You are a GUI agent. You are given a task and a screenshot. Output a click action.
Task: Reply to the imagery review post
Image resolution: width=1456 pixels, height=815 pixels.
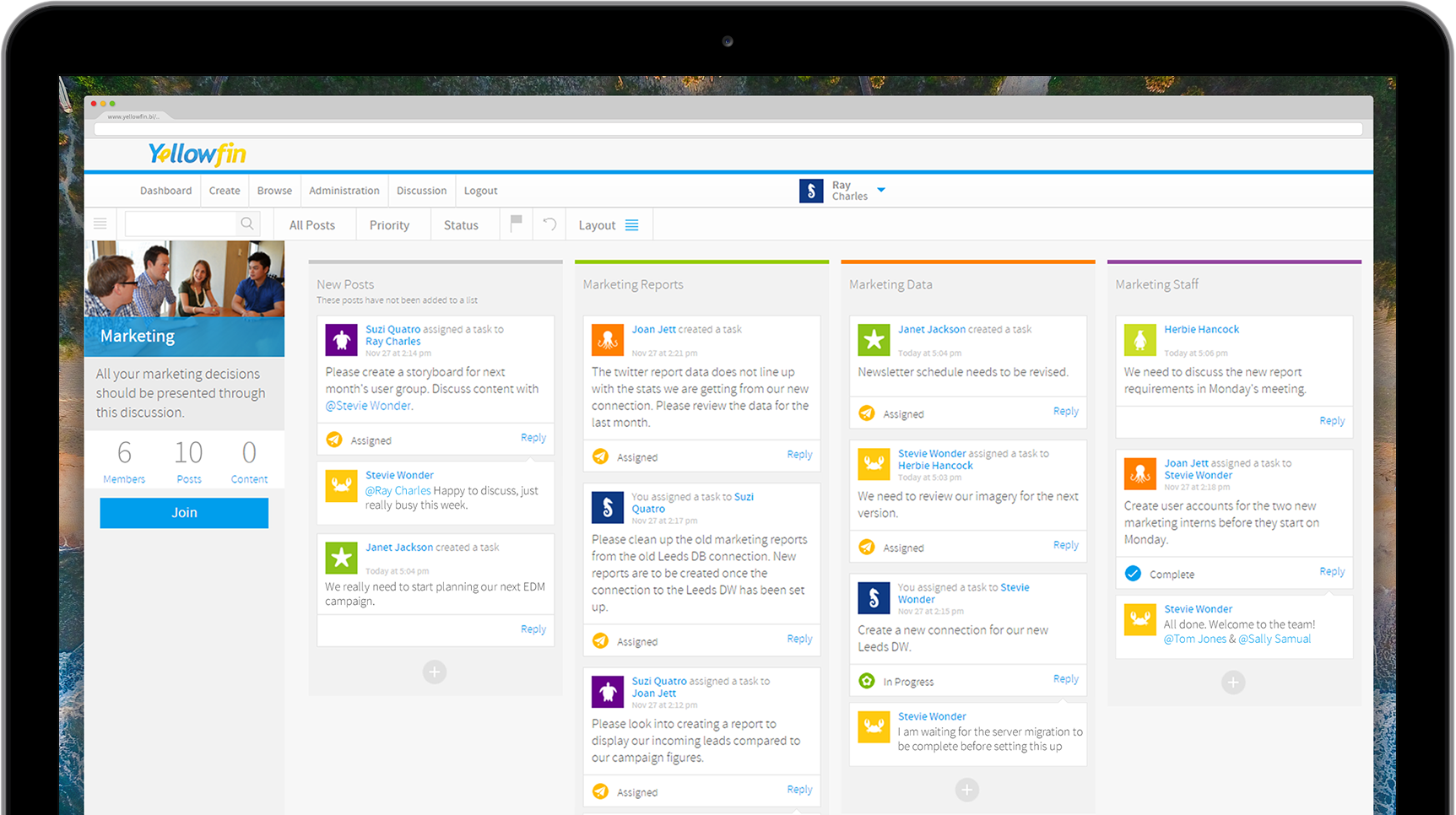point(1066,545)
